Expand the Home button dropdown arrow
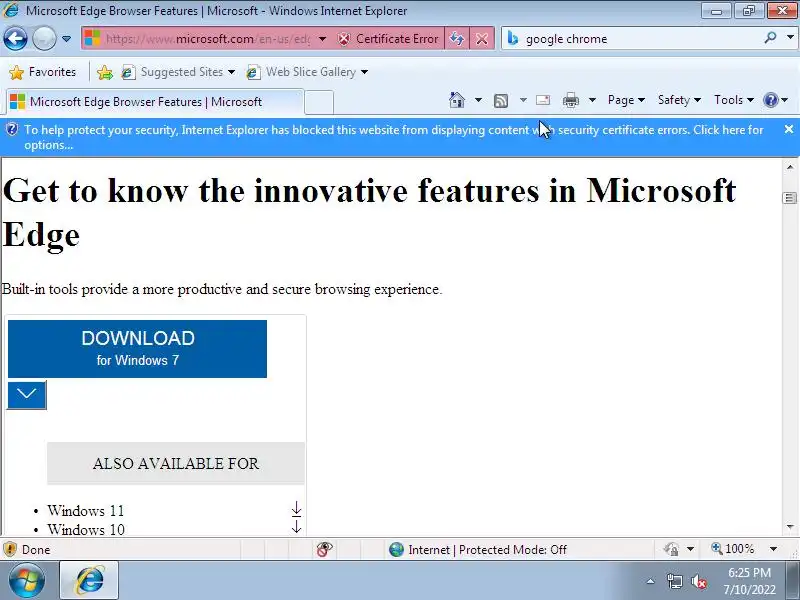Screen dimensions: 800x600 tap(478, 100)
